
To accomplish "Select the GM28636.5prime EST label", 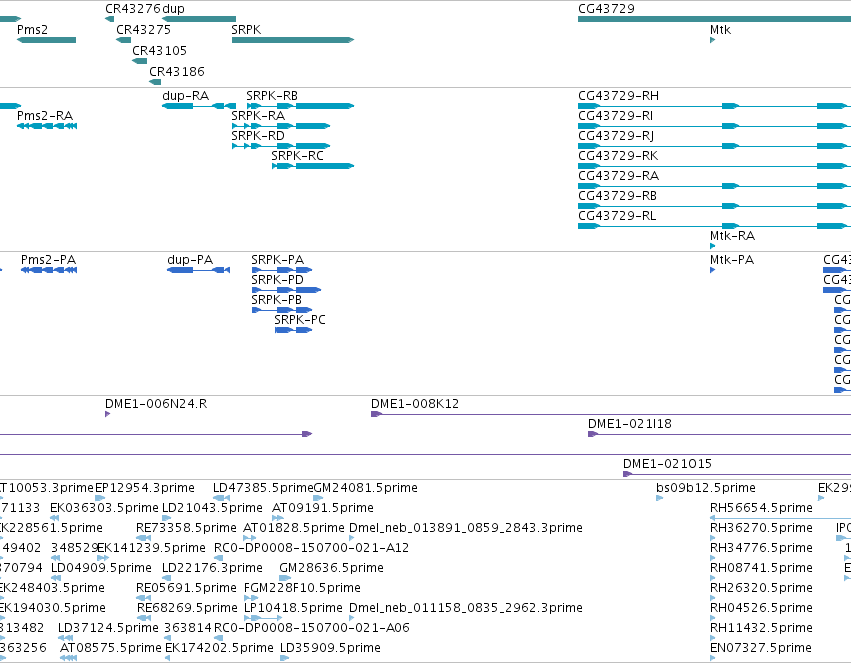I will tap(332, 568).
